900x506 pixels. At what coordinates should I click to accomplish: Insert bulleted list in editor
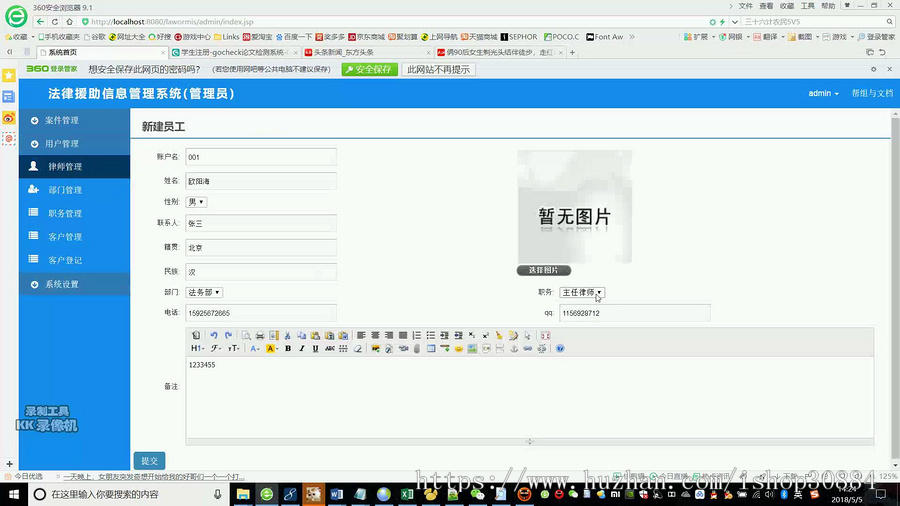pos(430,335)
